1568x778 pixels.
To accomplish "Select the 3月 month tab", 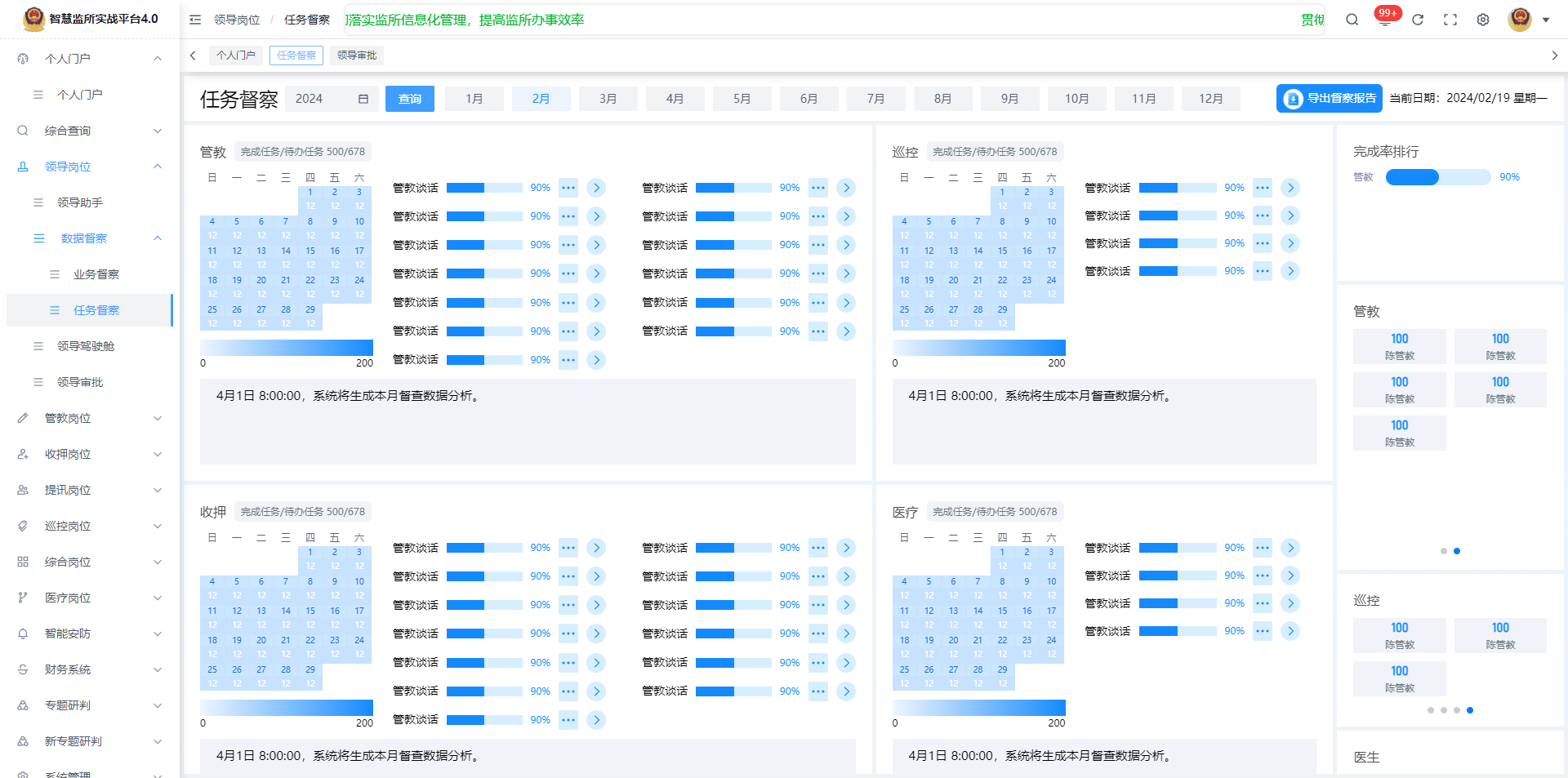I will tap(608, 99).
